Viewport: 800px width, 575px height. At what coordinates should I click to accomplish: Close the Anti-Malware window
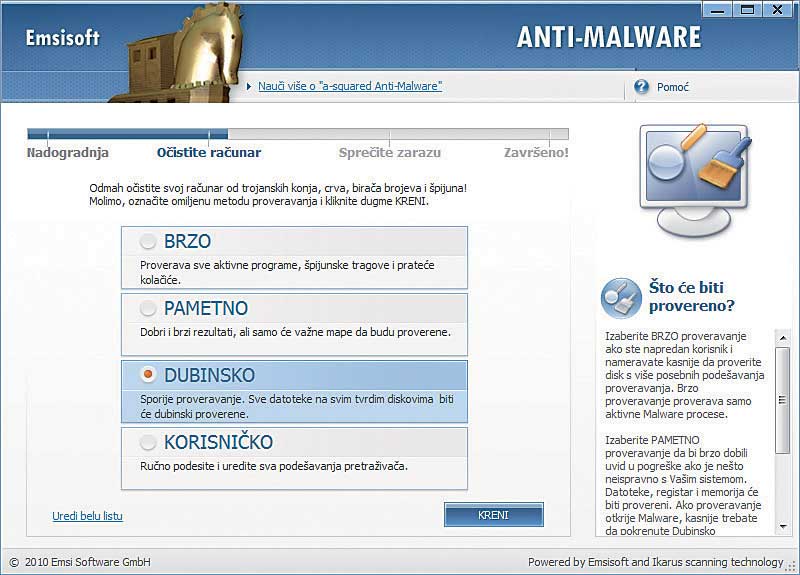tap(778, 9)
